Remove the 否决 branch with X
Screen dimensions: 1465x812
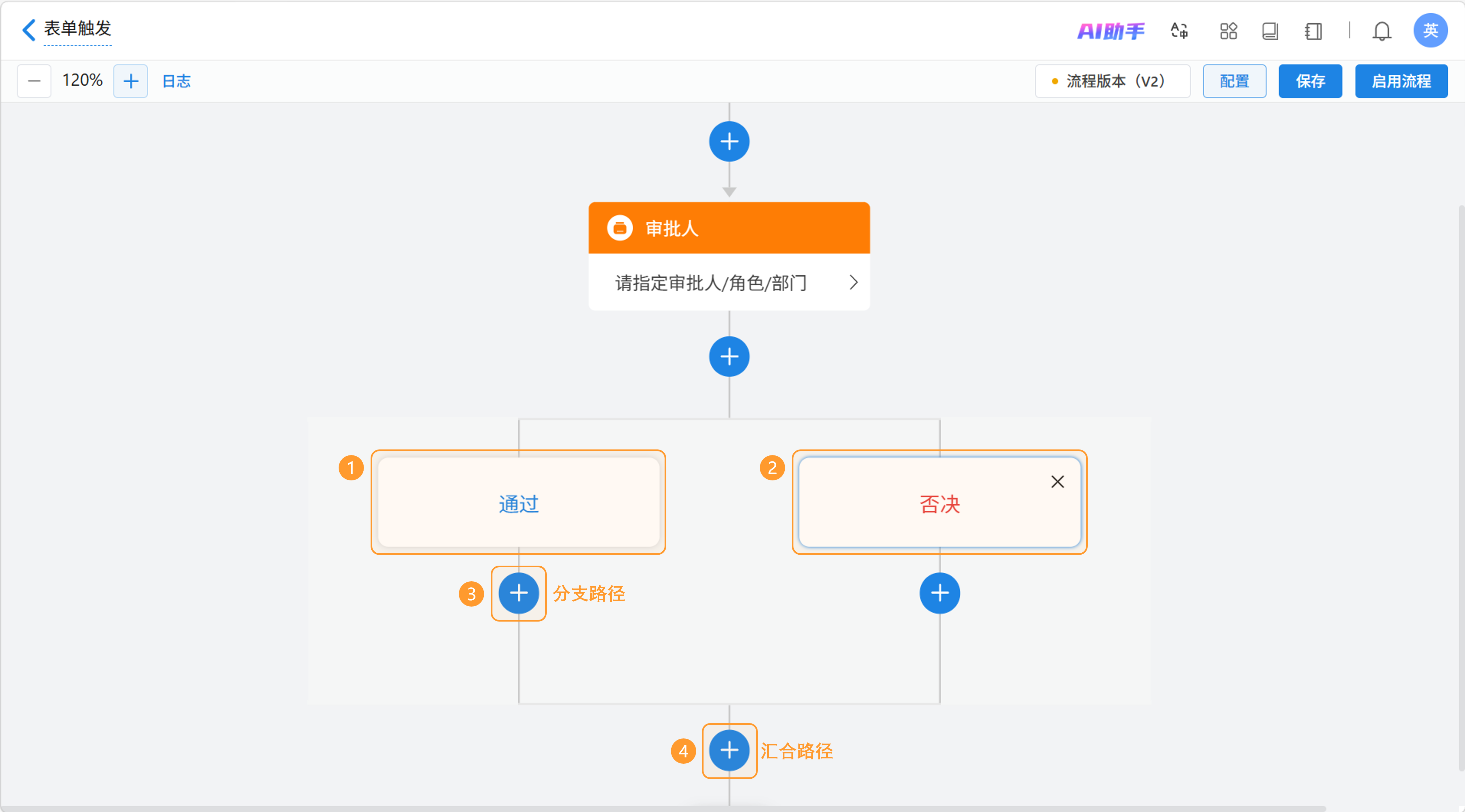pyautogui.click(x=1057, y=482)
